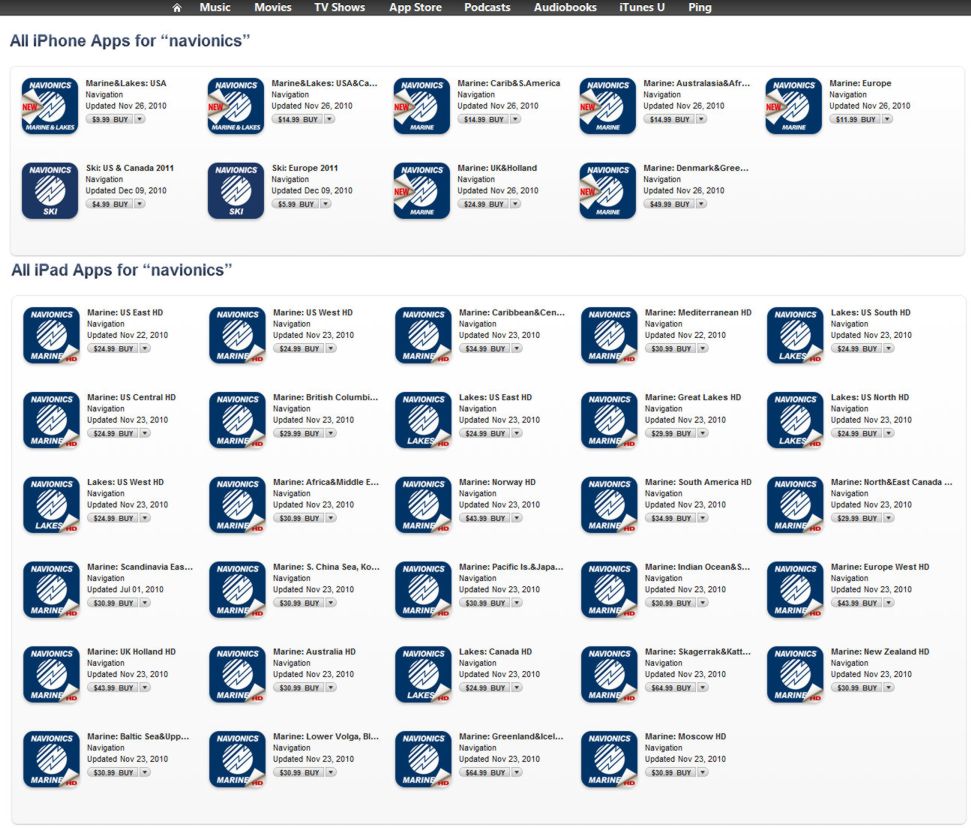Open the Marine: Norway HD app icon
Viewport: 971px width, 828px height.
pos(424,505)
